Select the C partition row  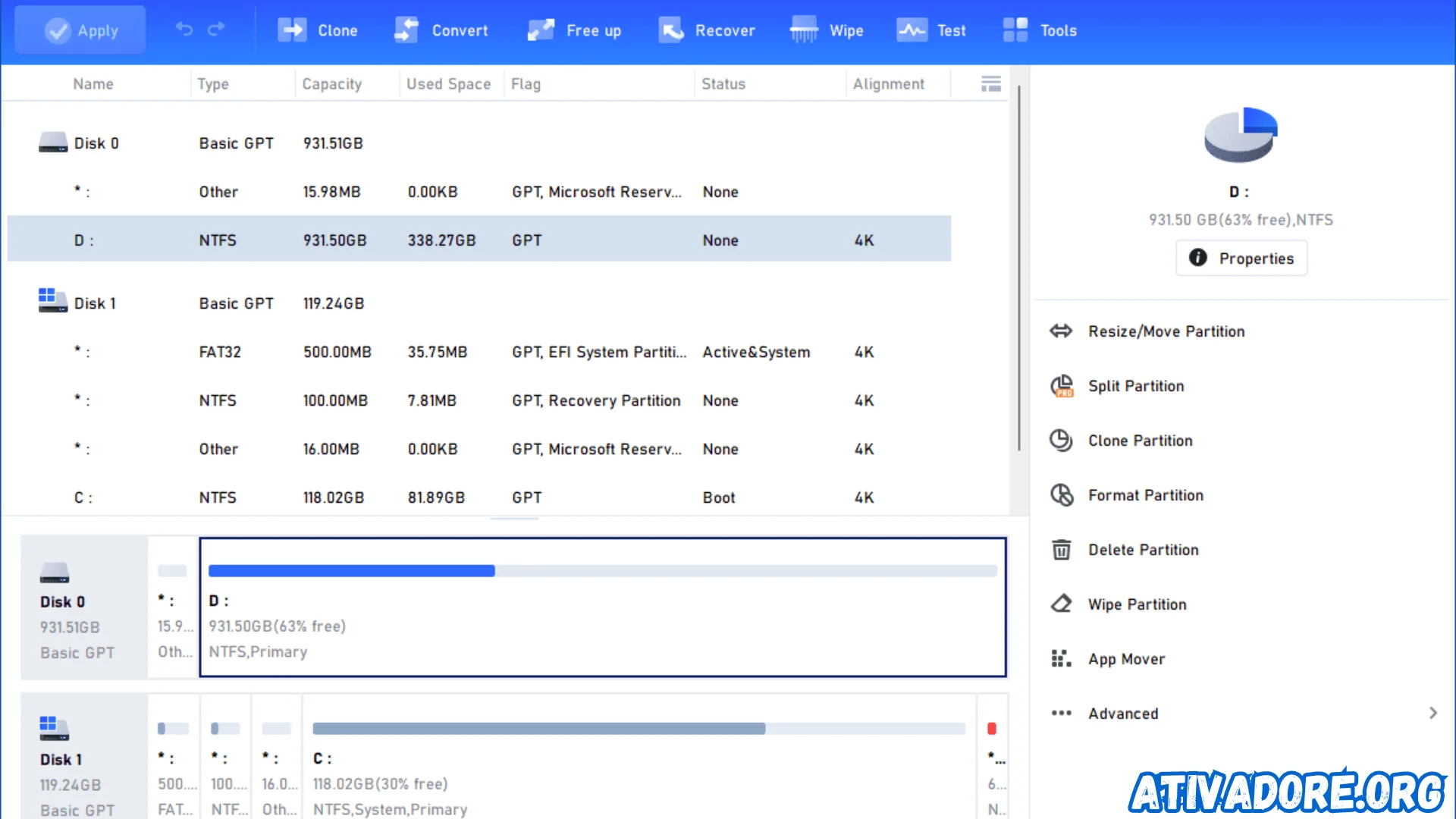click(480, 497)
